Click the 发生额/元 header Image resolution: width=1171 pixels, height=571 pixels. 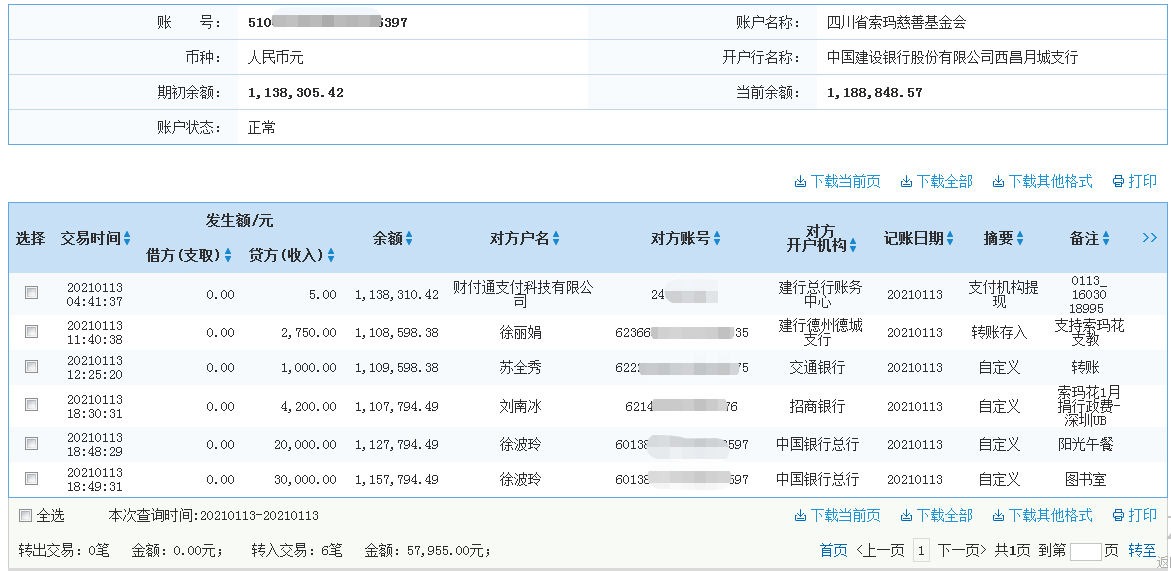(x=239, y=221)
